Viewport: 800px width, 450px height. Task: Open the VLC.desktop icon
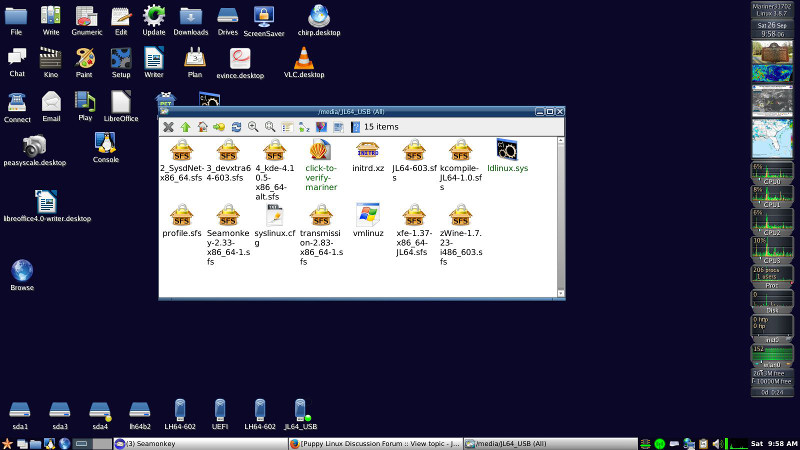point(304,62)
